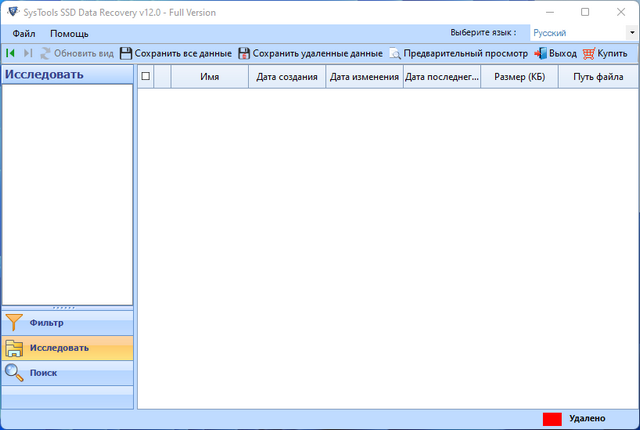Open Предварительный просмотр preview
The image size is (640, 430).
395,53
